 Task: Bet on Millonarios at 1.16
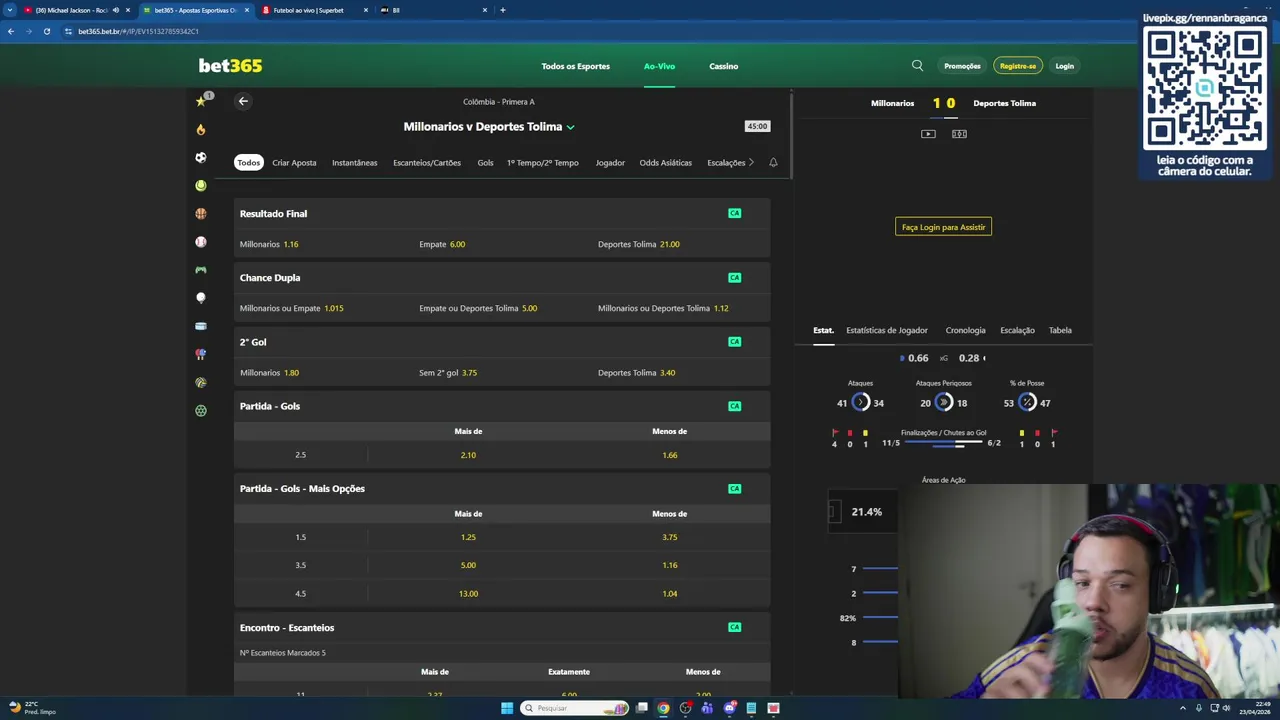point(323,244)
